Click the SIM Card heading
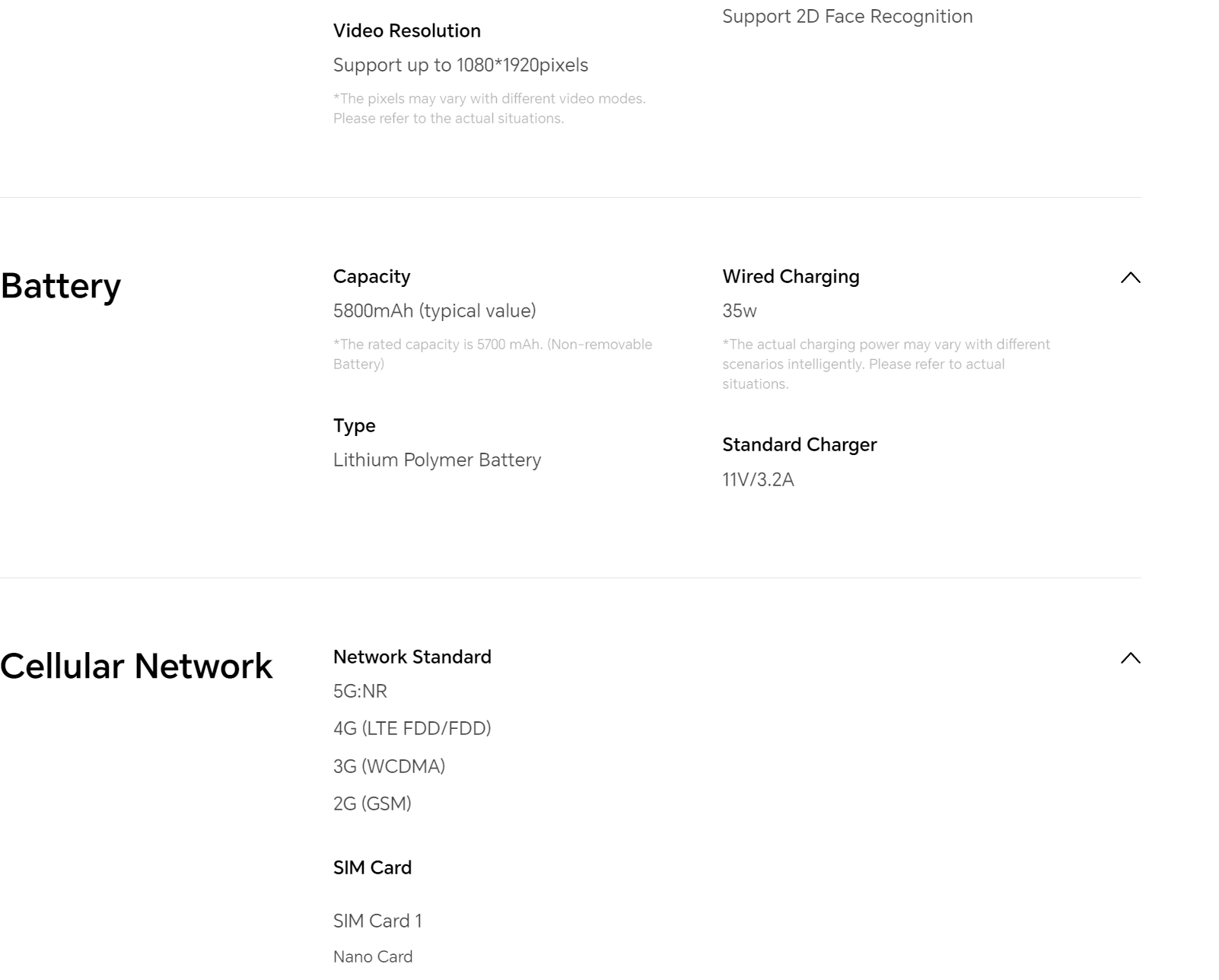 tap(372, 868)
